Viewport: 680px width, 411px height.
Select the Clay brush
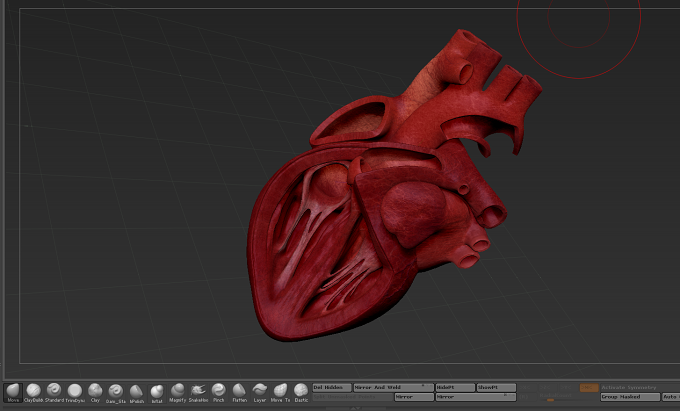95,393
